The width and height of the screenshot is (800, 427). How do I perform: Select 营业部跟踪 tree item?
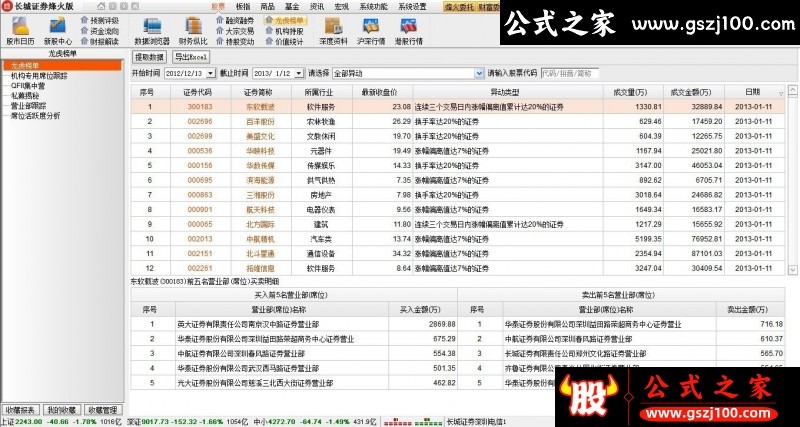[x=28, y=106]
